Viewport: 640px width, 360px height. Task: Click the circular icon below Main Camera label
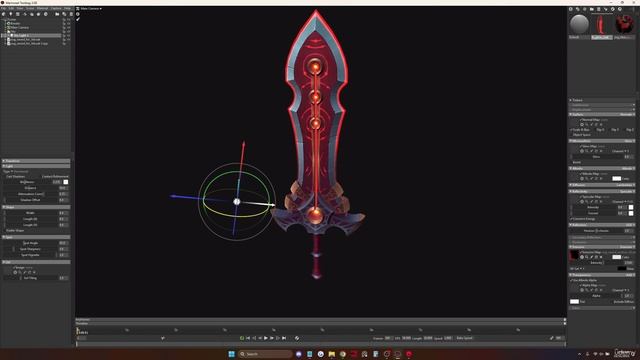[x=78, y=14]
